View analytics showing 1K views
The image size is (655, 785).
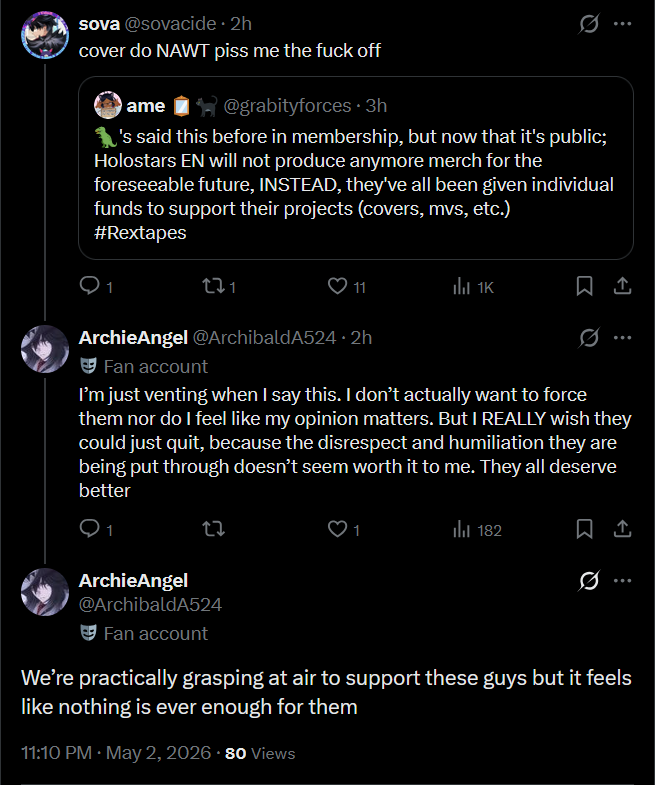click(x=473, y=287)
